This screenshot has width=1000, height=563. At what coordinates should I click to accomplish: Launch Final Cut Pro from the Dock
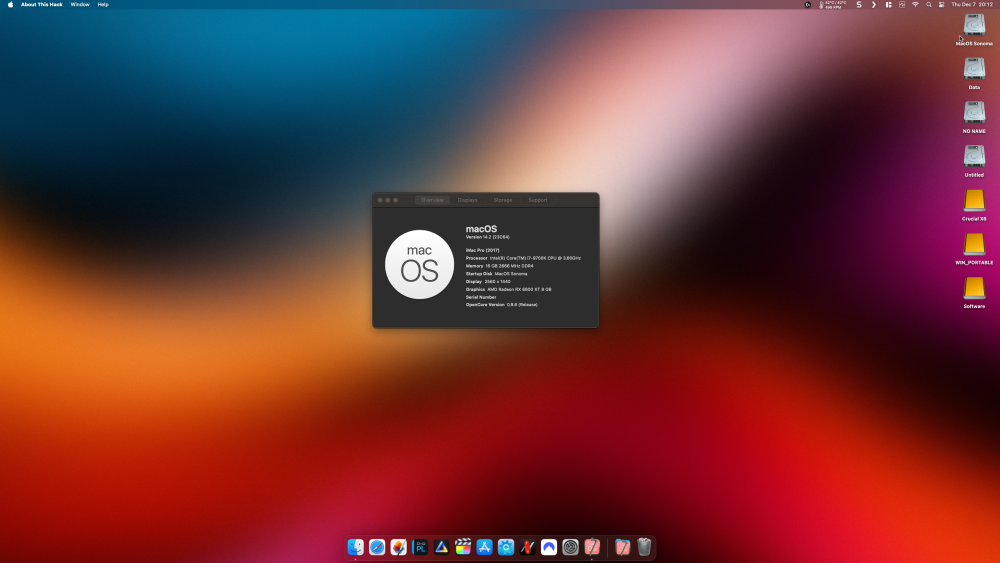tap(463, 547)
